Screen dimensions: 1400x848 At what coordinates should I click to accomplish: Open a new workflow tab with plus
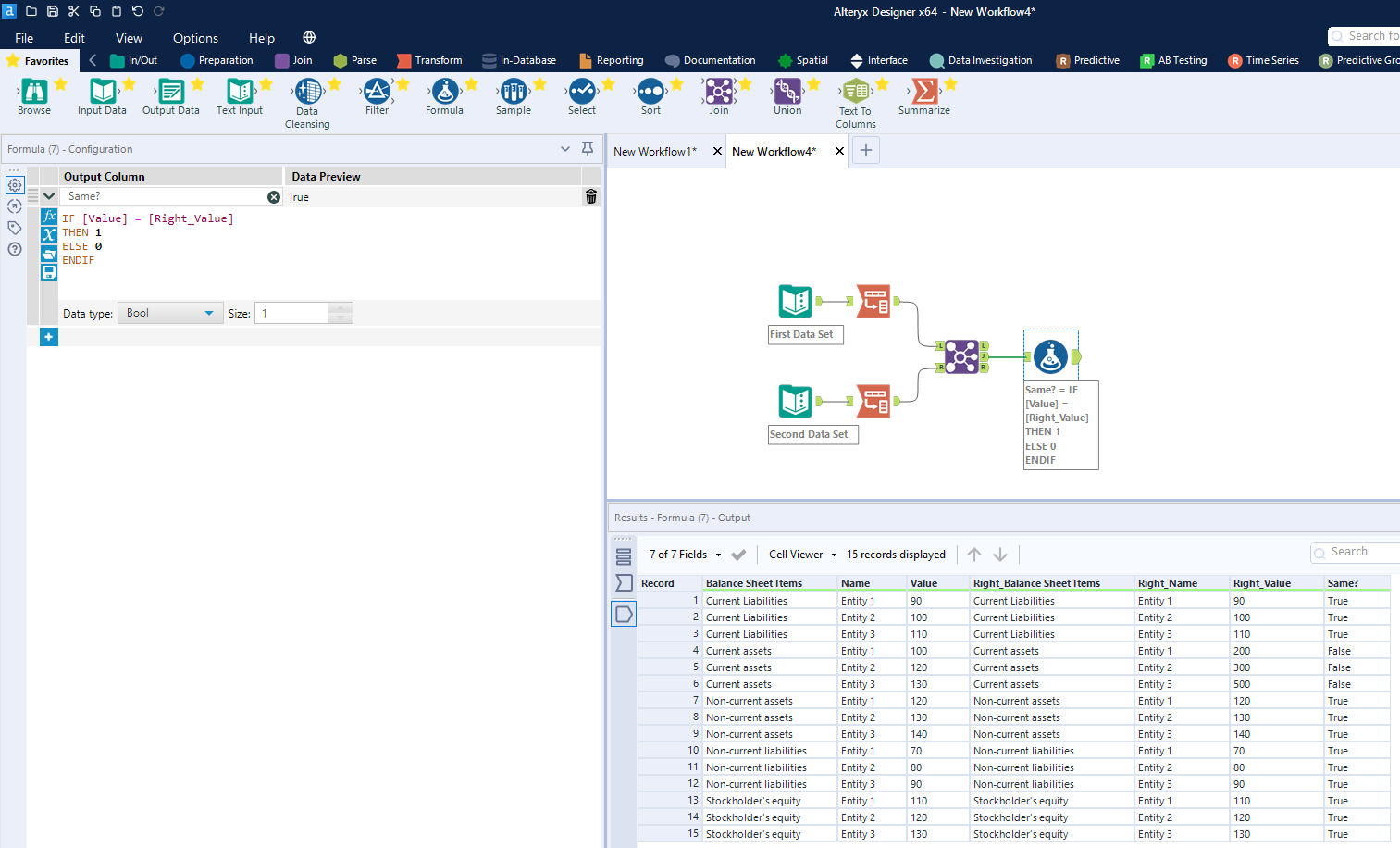point(866,151)
